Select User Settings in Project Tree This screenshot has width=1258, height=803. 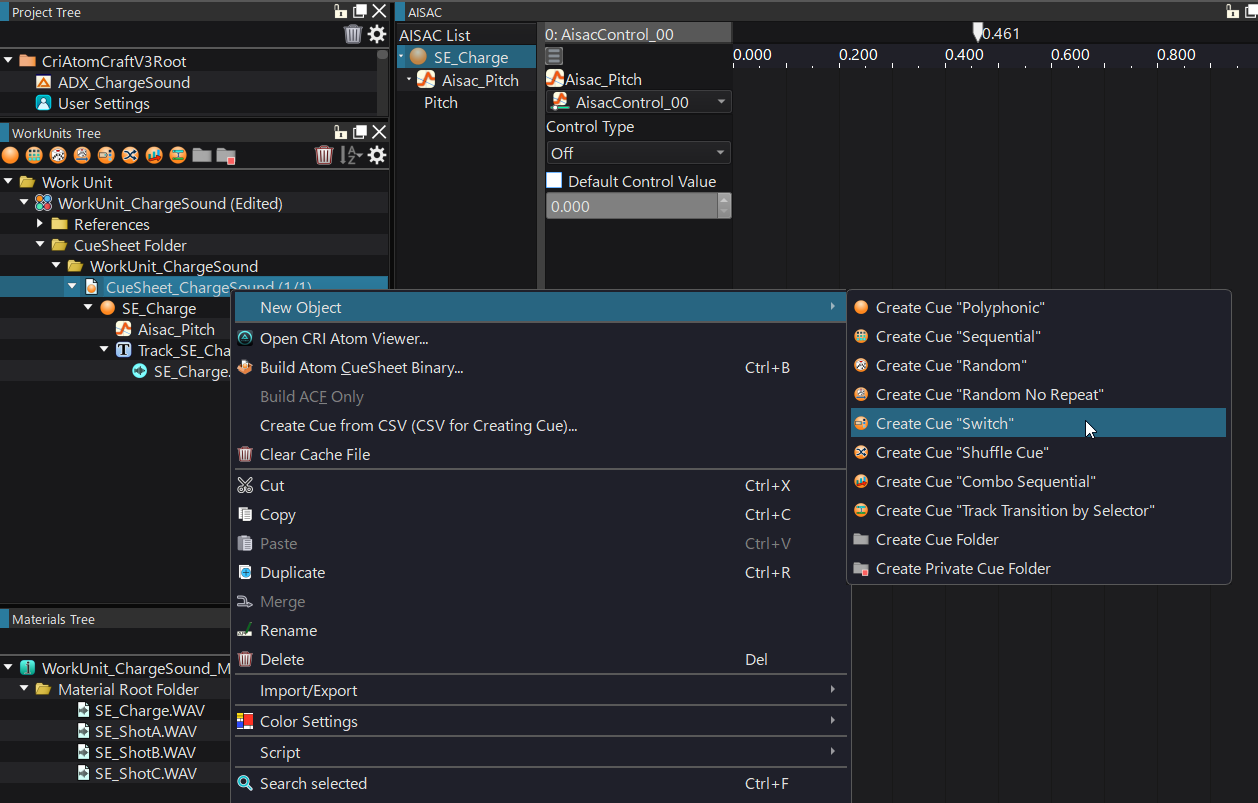point(104,104)
